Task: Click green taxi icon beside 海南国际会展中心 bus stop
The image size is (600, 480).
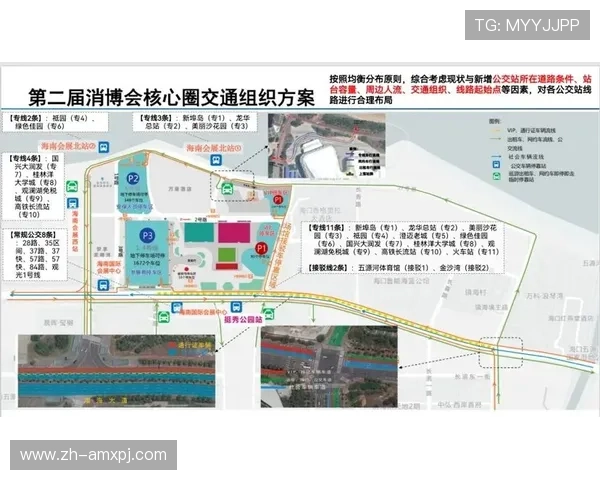Action: [x=164, y=317]
